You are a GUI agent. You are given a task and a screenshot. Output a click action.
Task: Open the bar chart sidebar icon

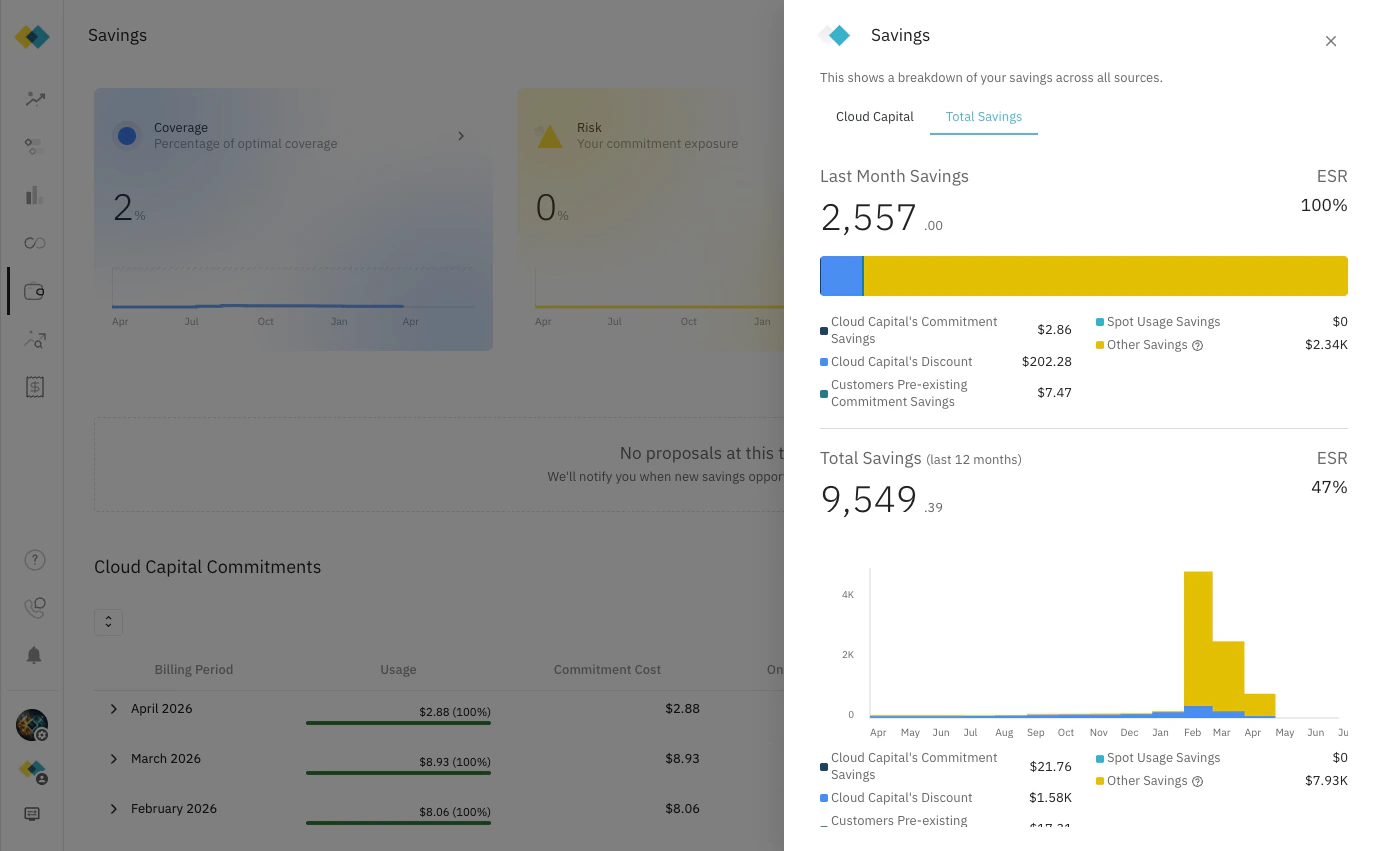pos(35,195)
